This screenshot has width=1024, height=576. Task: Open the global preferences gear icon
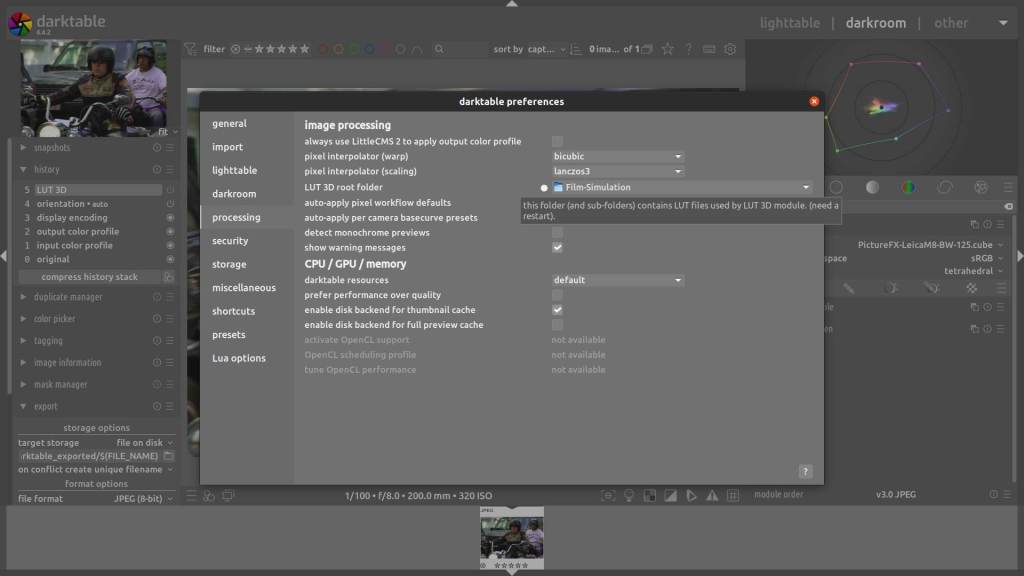[730, 49]
